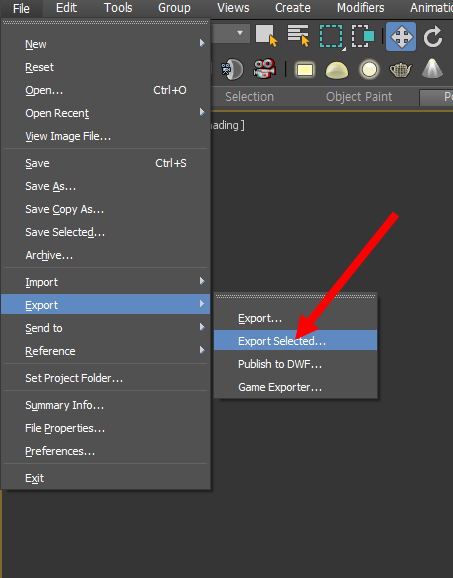Screen dimensions: 453x578
Task: Click the Select Object tool icon
Action: point(266,36)
